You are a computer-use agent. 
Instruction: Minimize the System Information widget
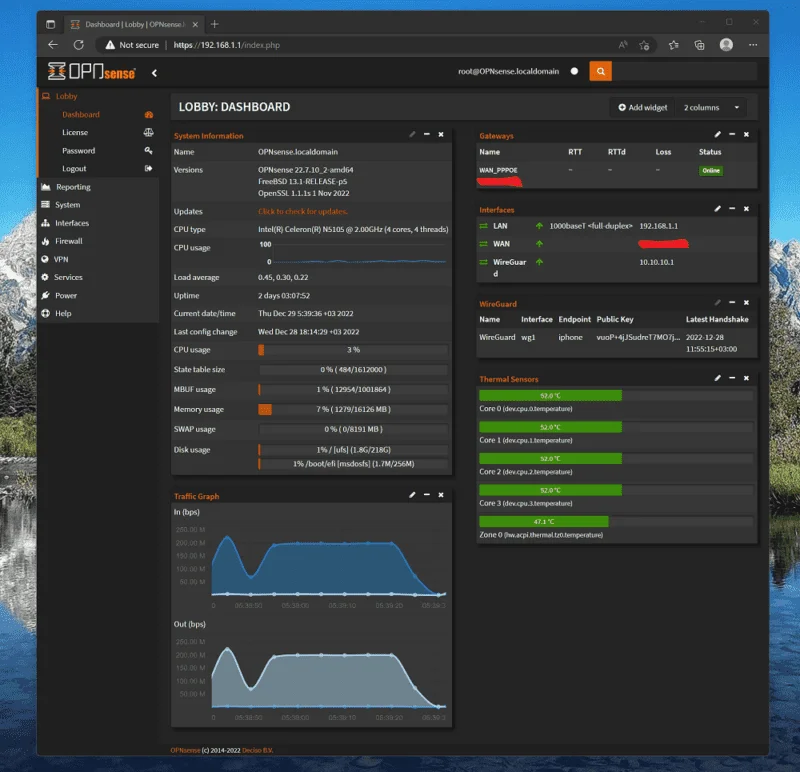click(427, 135)
